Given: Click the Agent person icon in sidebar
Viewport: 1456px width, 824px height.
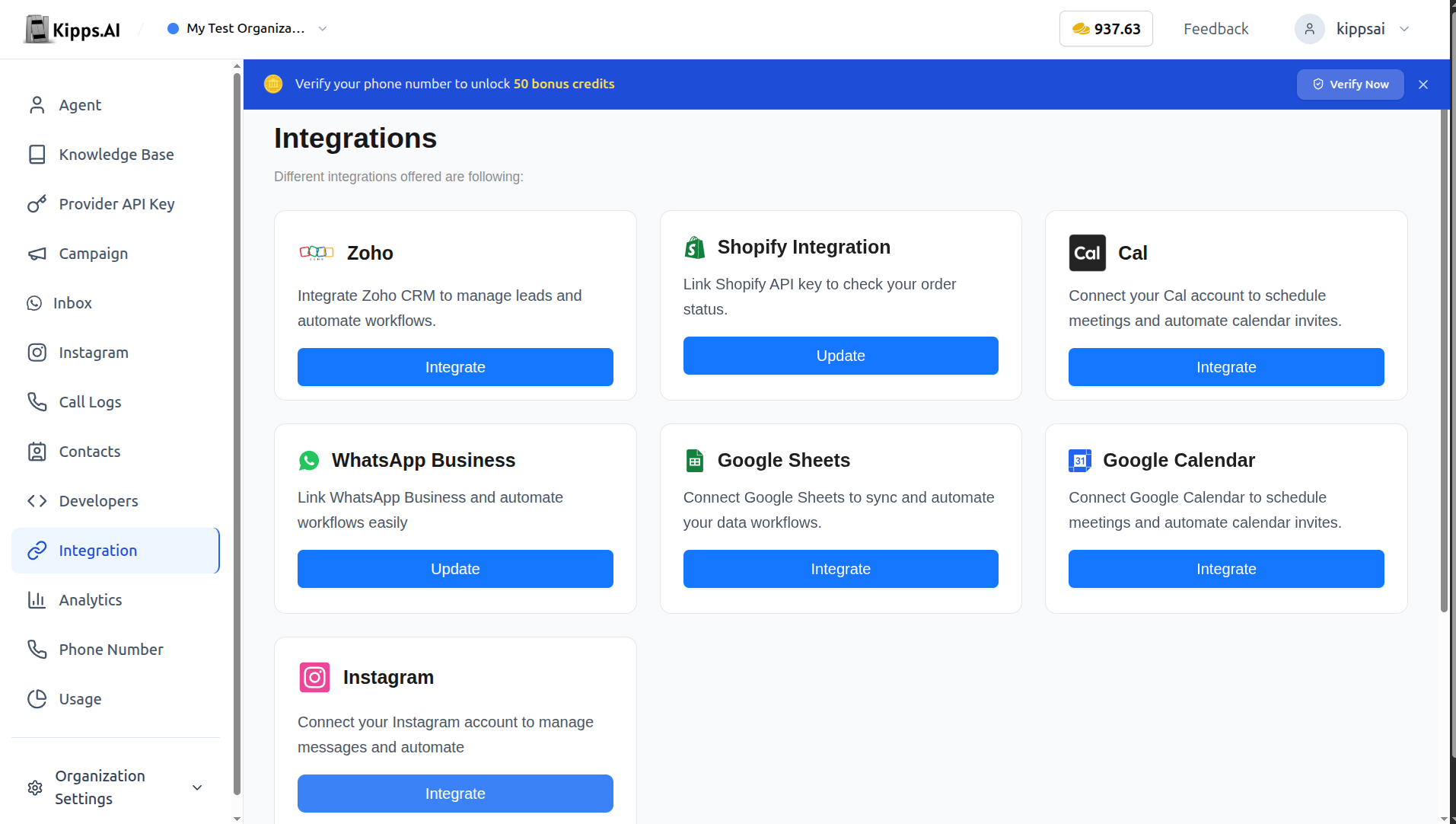Looking at the screenshot, I should [x=37, y=105].
